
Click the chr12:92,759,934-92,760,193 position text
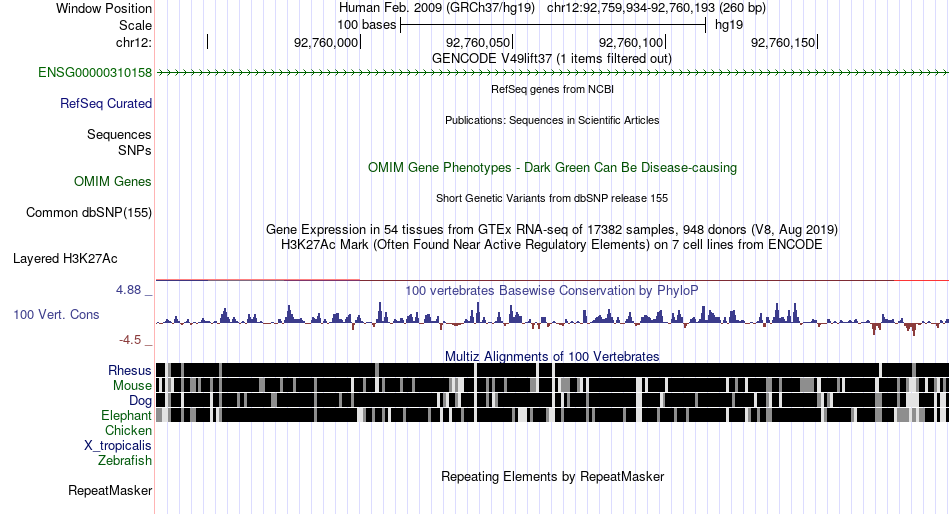[656, 8]
